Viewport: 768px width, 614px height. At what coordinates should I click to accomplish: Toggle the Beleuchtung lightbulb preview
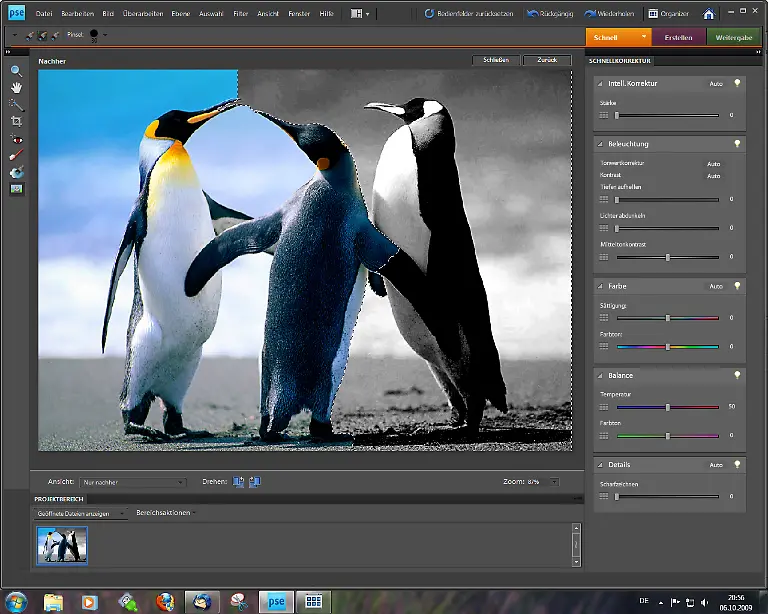[737, 144]
